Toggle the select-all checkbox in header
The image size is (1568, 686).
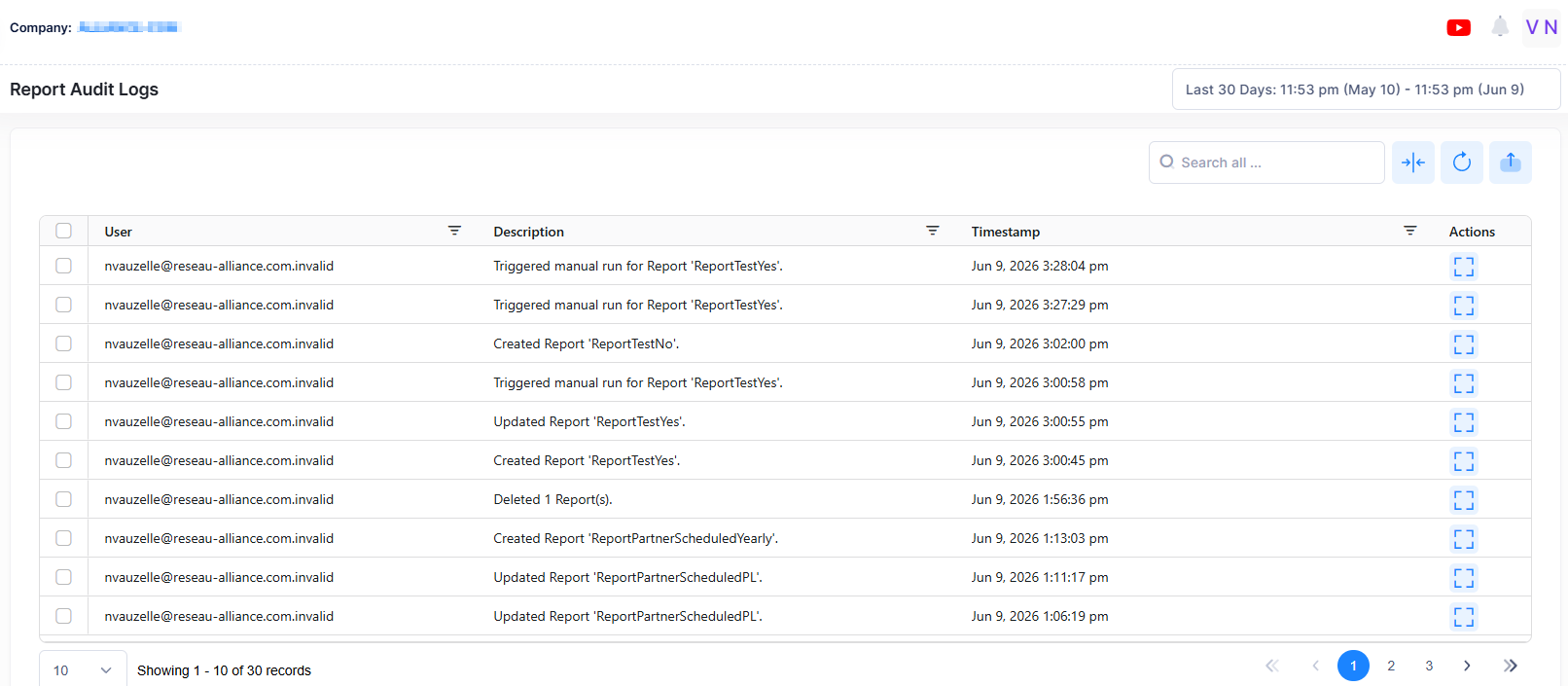point(63,231)
